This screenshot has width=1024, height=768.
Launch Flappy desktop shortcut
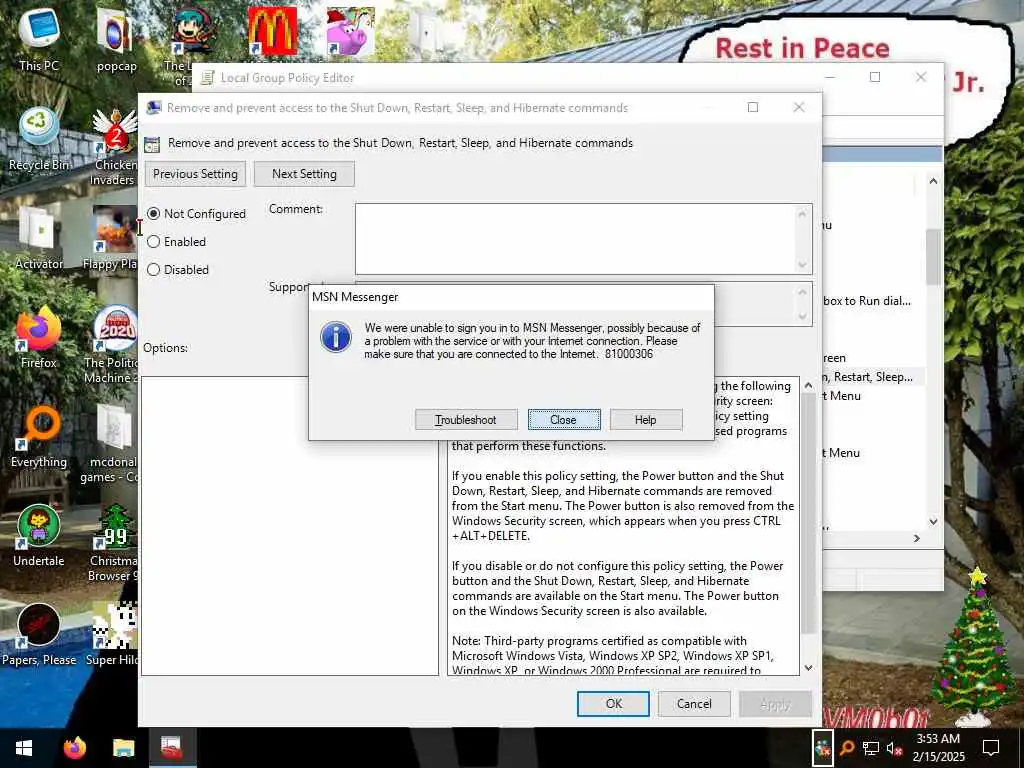[112, 238]
